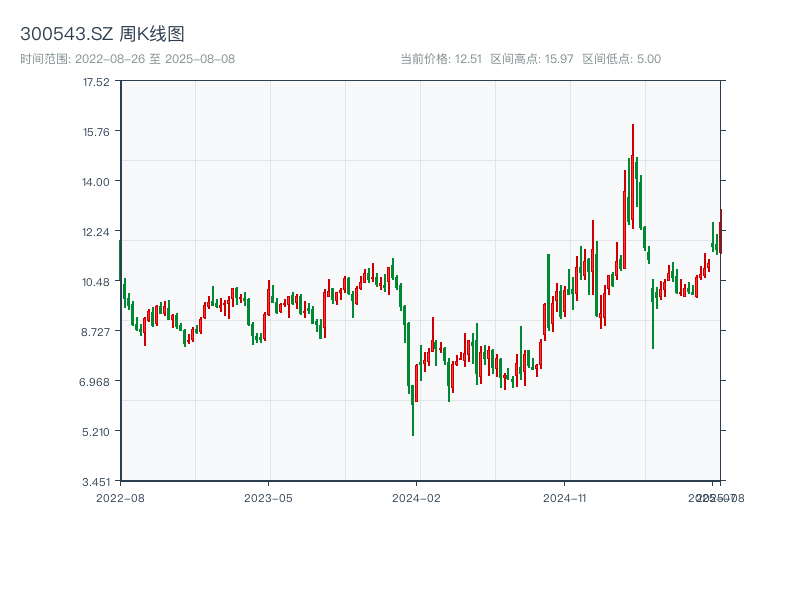Screen dimensions: 800x600
Task: Click the 2023-05 x-axis date label
Action: point(268,497)
